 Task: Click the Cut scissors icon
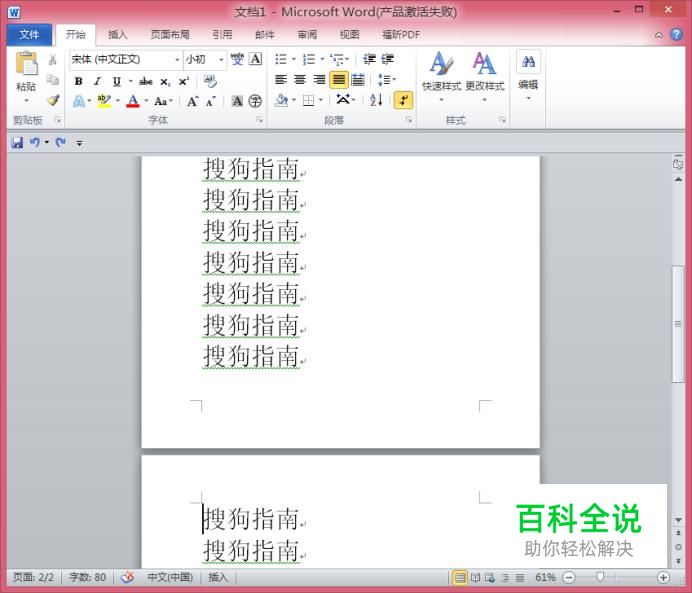pos(53,60)
